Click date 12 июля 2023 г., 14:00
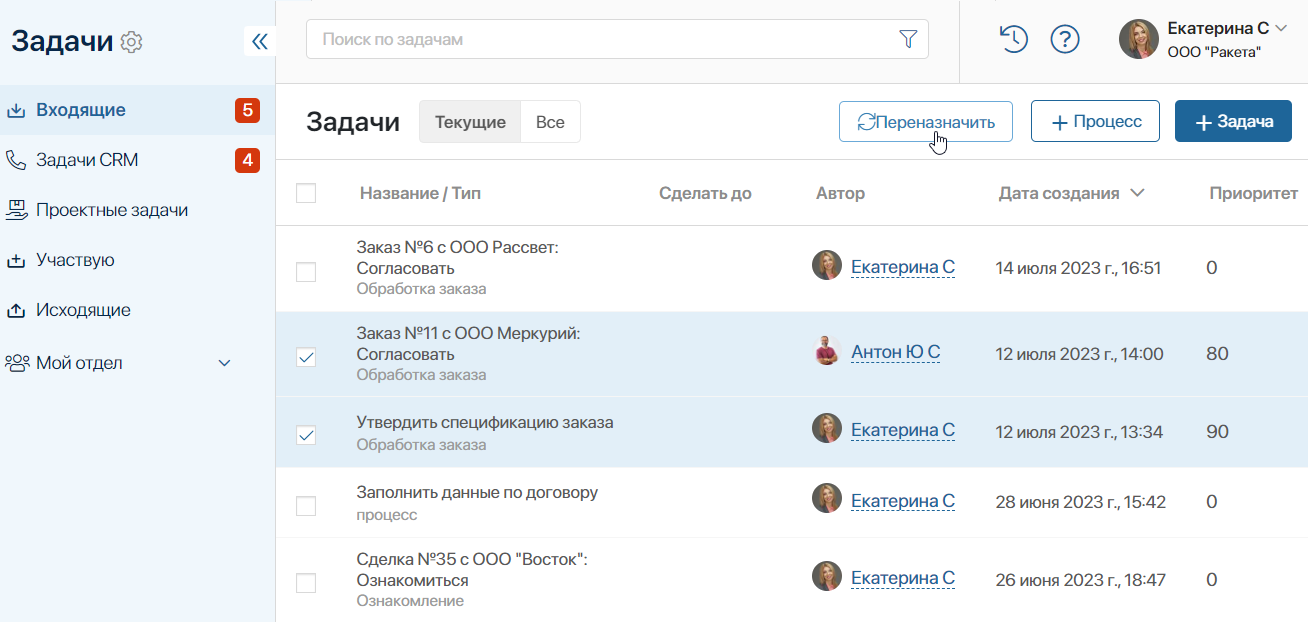Image resolution: width=1308 pixels, height=622 pixels. click(x=1079, y=354)
